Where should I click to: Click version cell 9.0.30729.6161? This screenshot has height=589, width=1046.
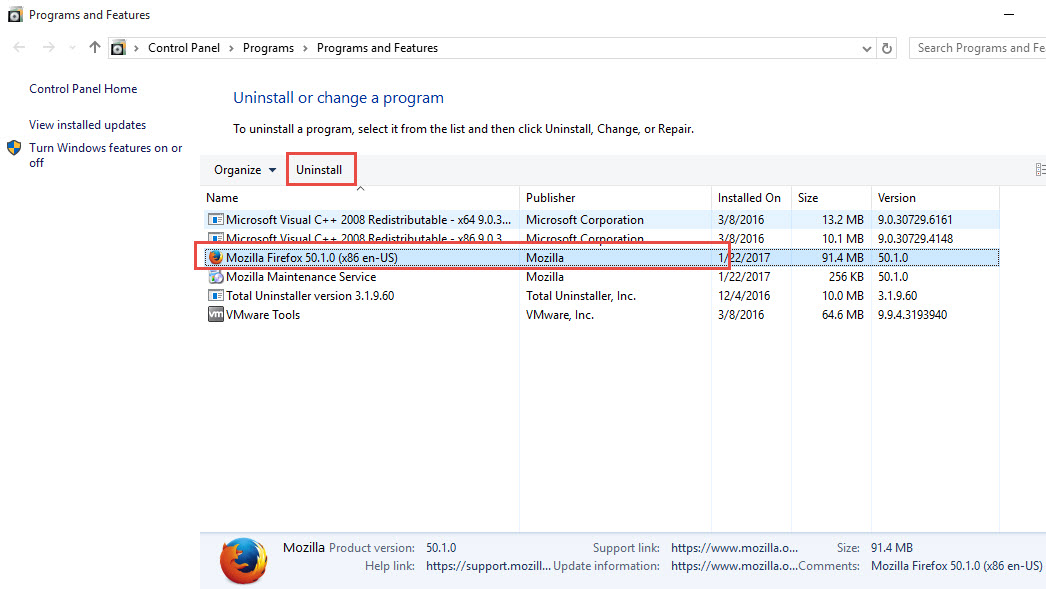click(x=915, y=219)
